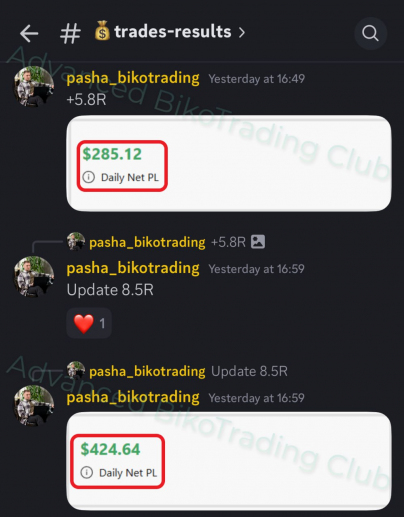Open image attachment icon in +5.8R reply preview
The height and width of the screenshot is (517, 404).
click(258, 242)
